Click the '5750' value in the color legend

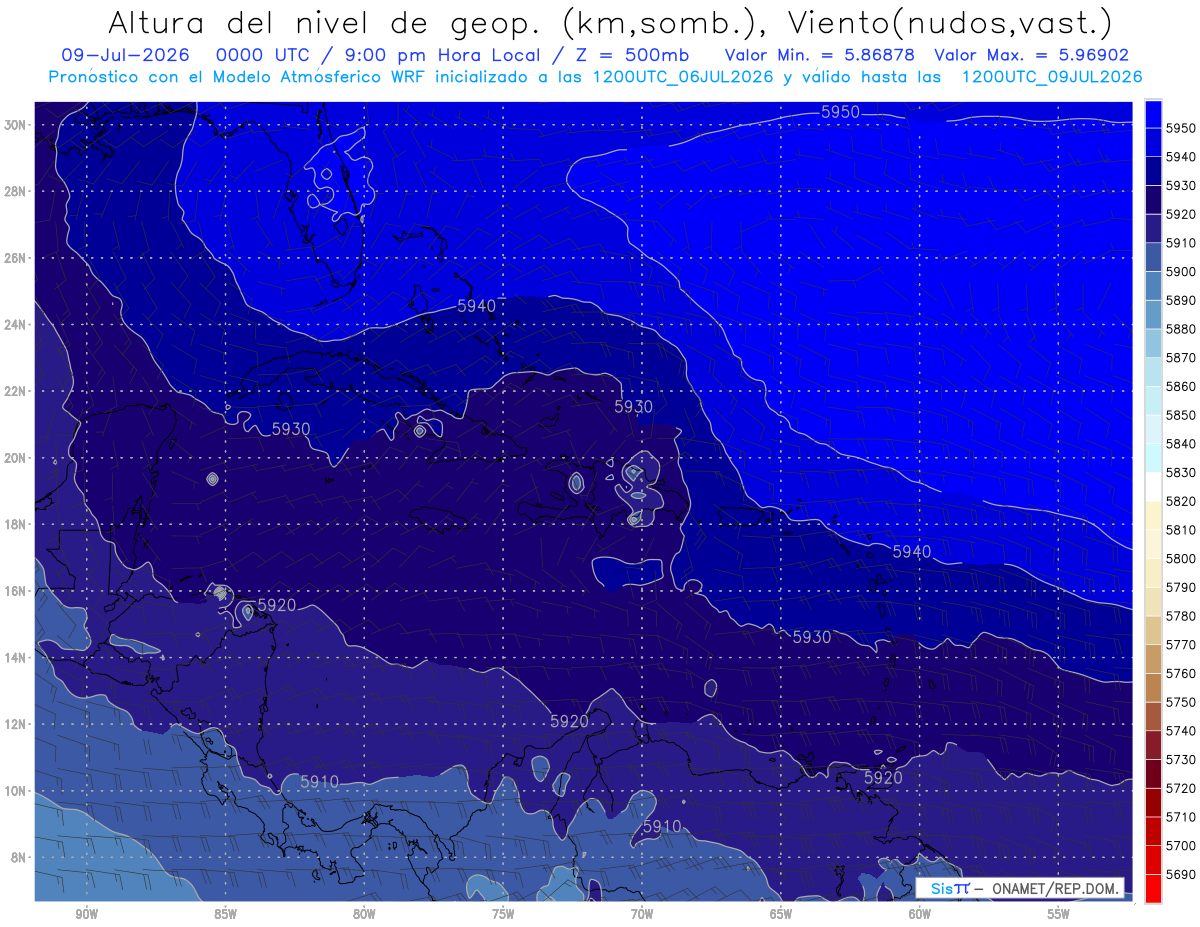[1181, 701]
